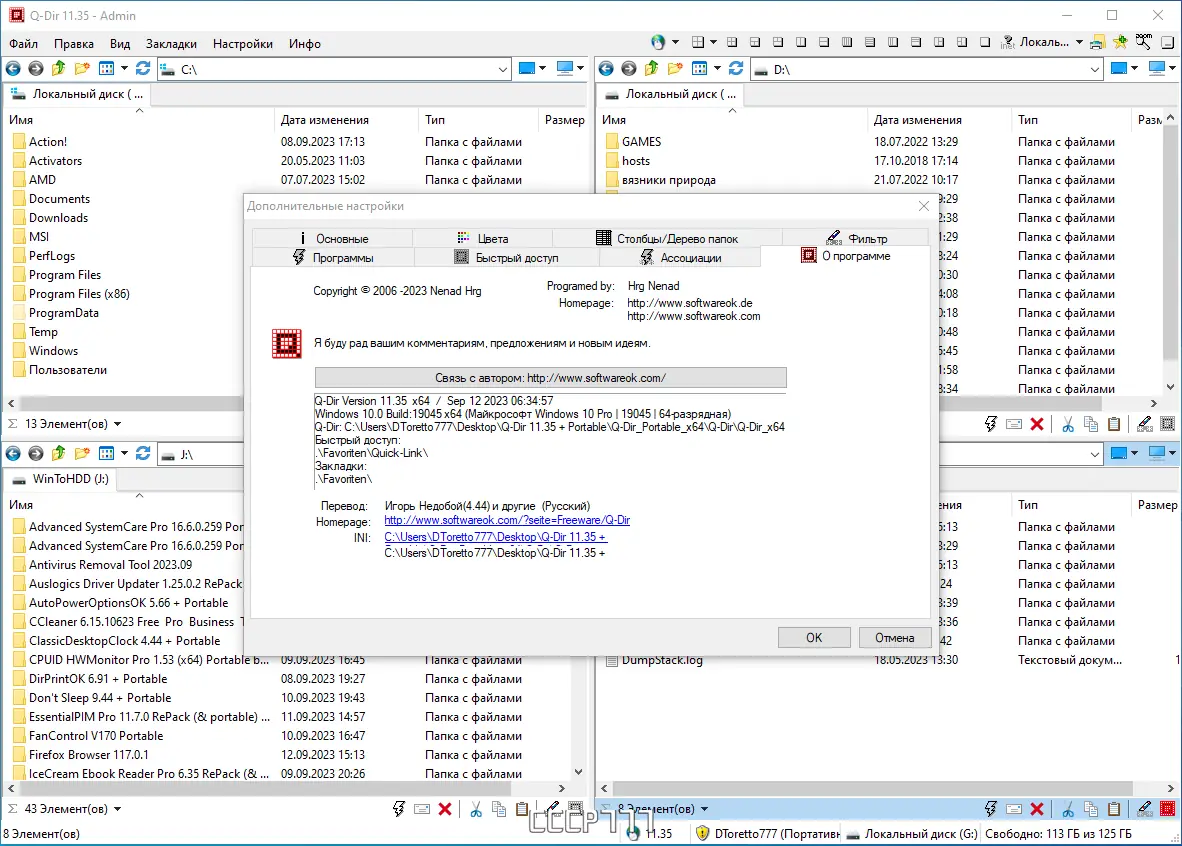This screenshot has height=846, width=1182.
Task: Select the single-pane layout icon
Action: point(984,42)
